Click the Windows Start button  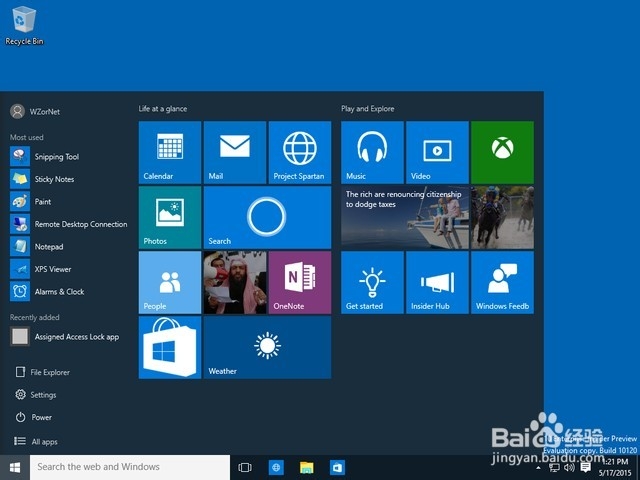[x=15, y=467]
